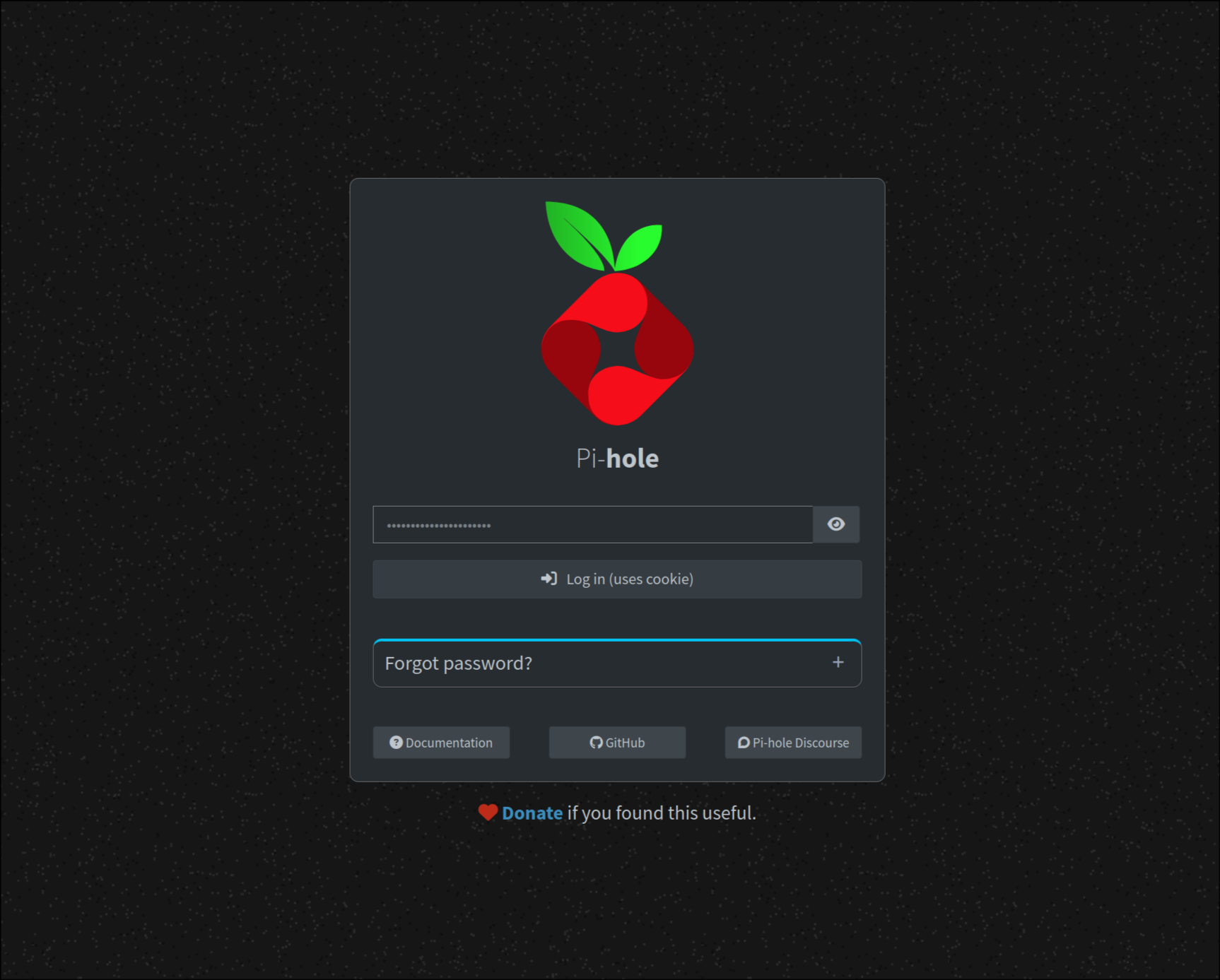The height and width of the screenshot is (980, 1220).
Task: Open the Pi-hole Discourse button label
Action: [801, 743]
